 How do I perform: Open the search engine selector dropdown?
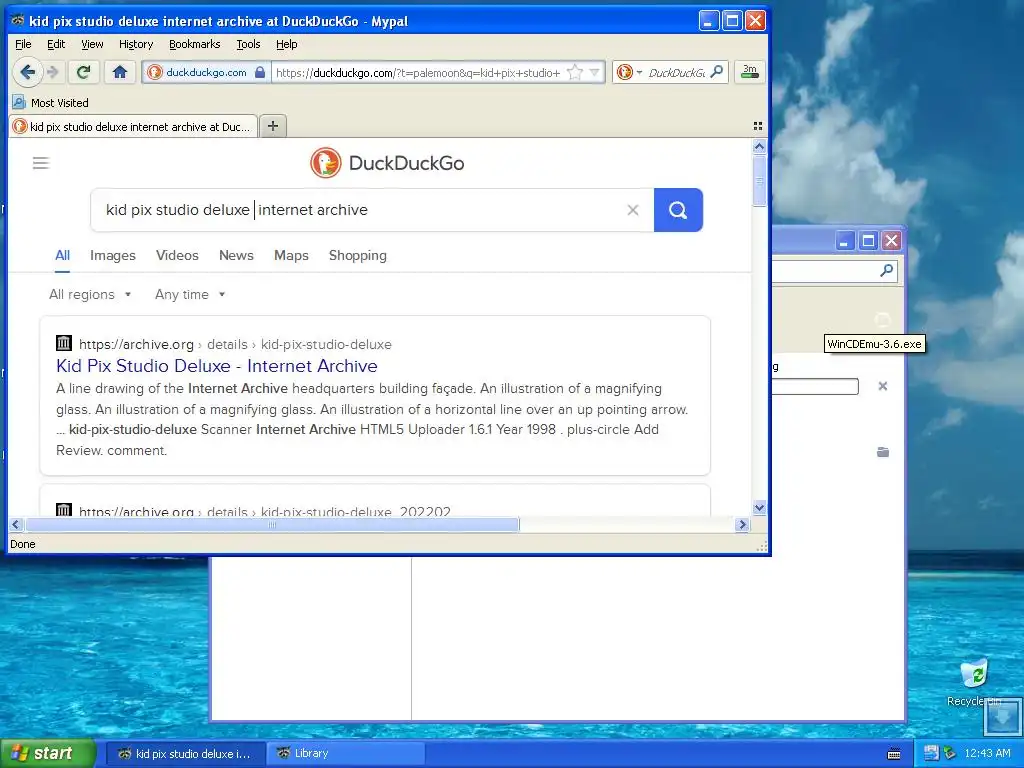tap(630, 72)
